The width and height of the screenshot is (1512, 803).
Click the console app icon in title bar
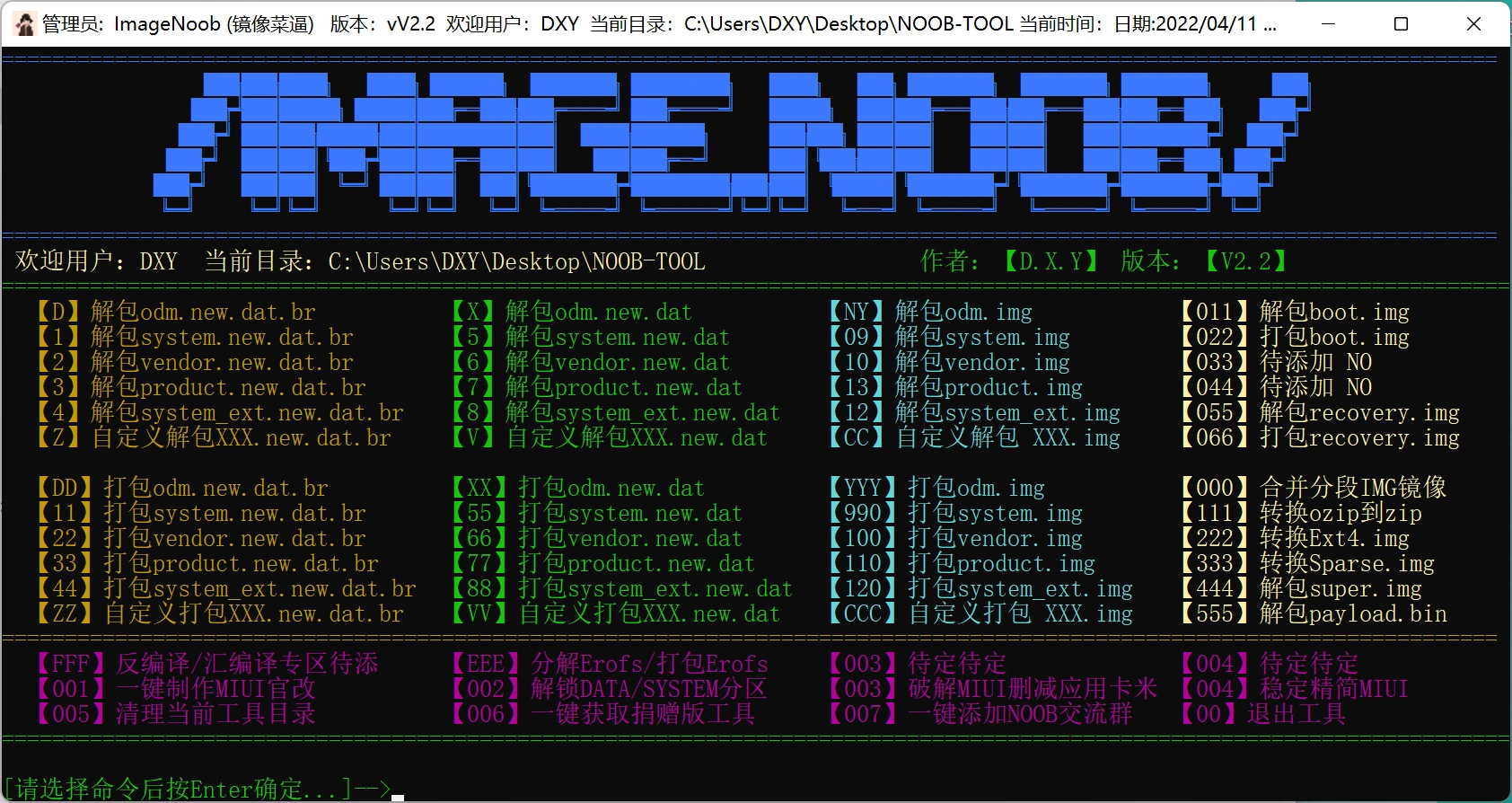tap(25, 23)
